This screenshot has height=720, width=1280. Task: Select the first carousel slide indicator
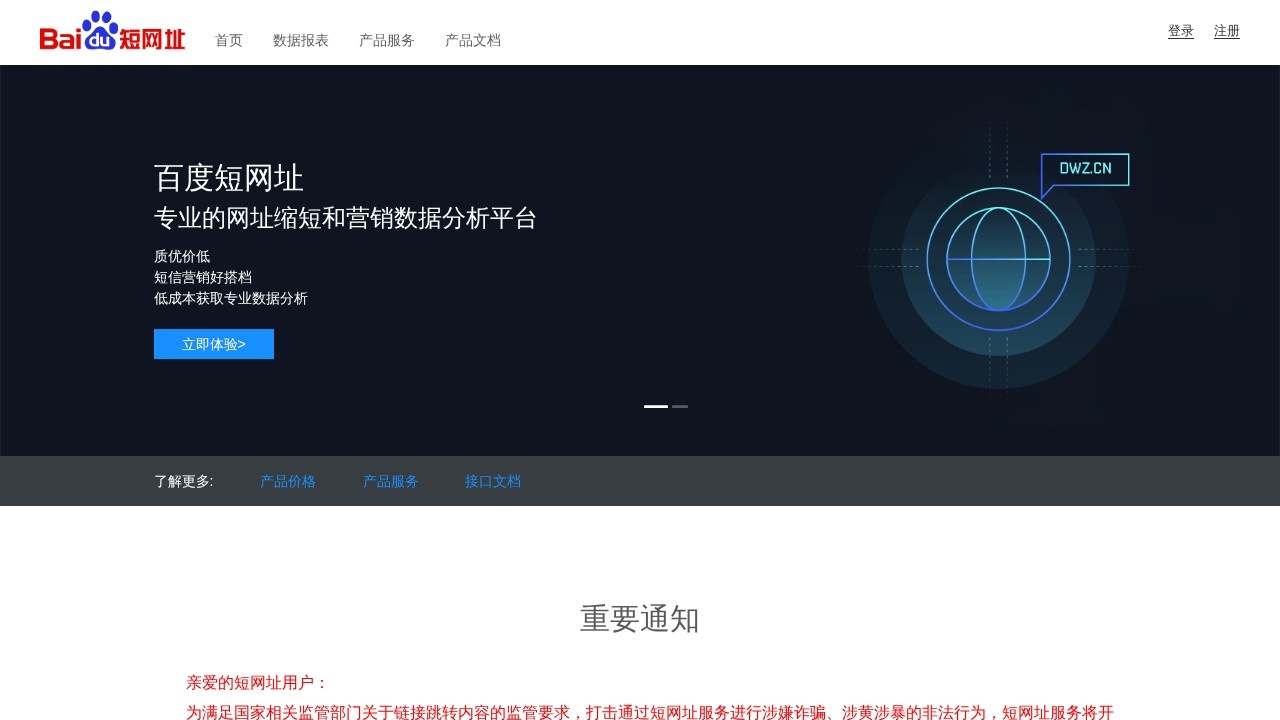pos(656,406)
